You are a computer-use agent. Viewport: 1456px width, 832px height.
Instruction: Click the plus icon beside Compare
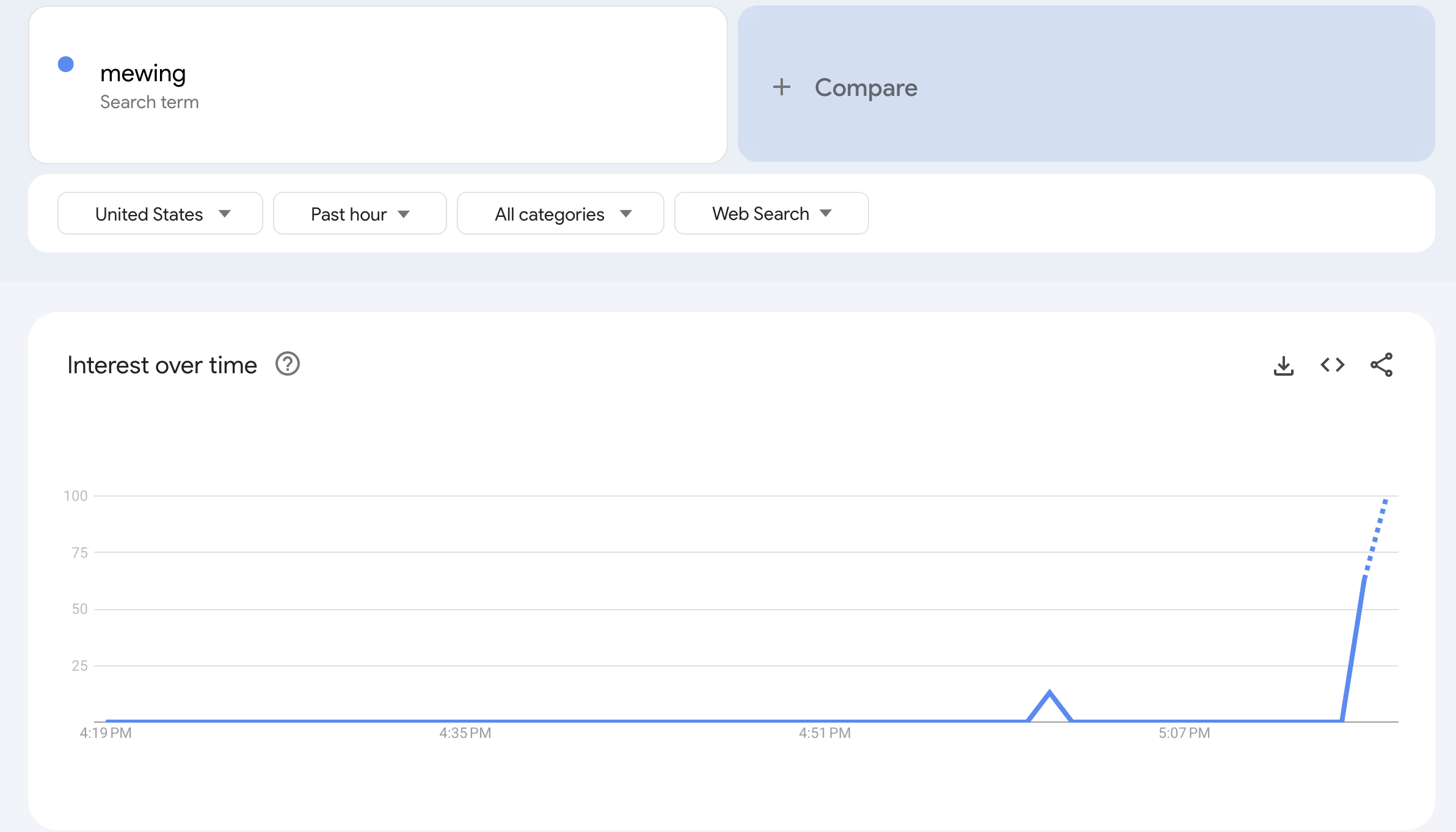pyautogui.click(x=781, y=87)
